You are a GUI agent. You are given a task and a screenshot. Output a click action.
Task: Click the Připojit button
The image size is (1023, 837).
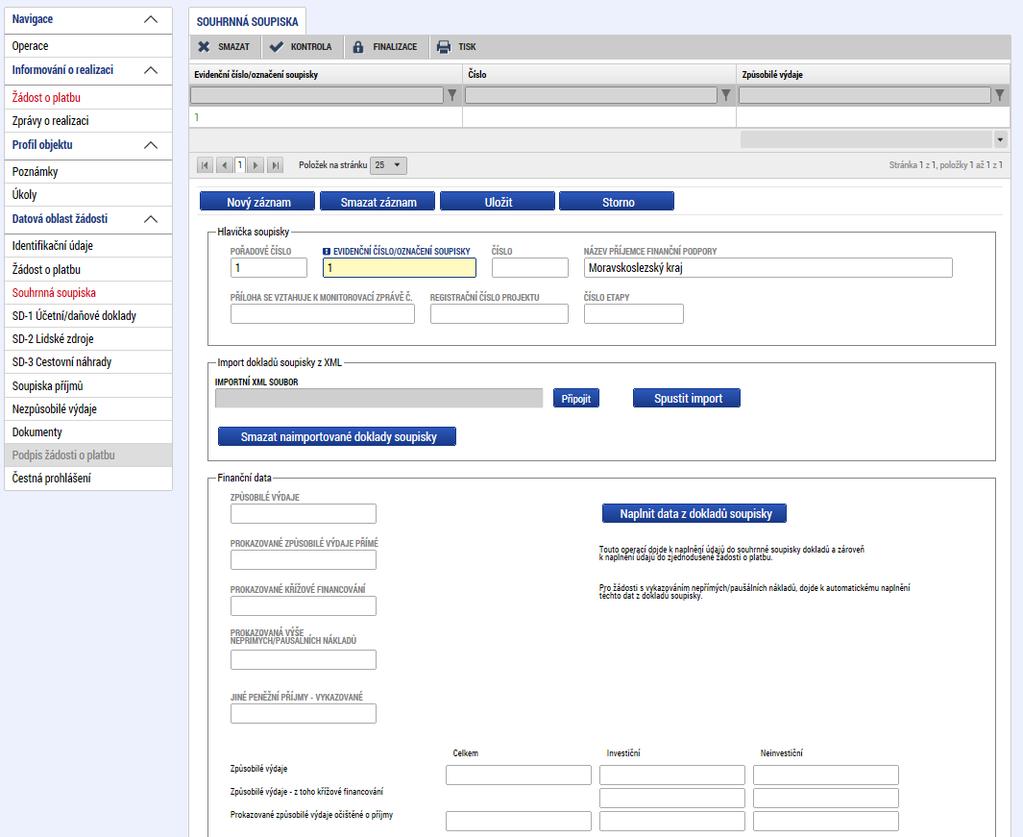576,398
